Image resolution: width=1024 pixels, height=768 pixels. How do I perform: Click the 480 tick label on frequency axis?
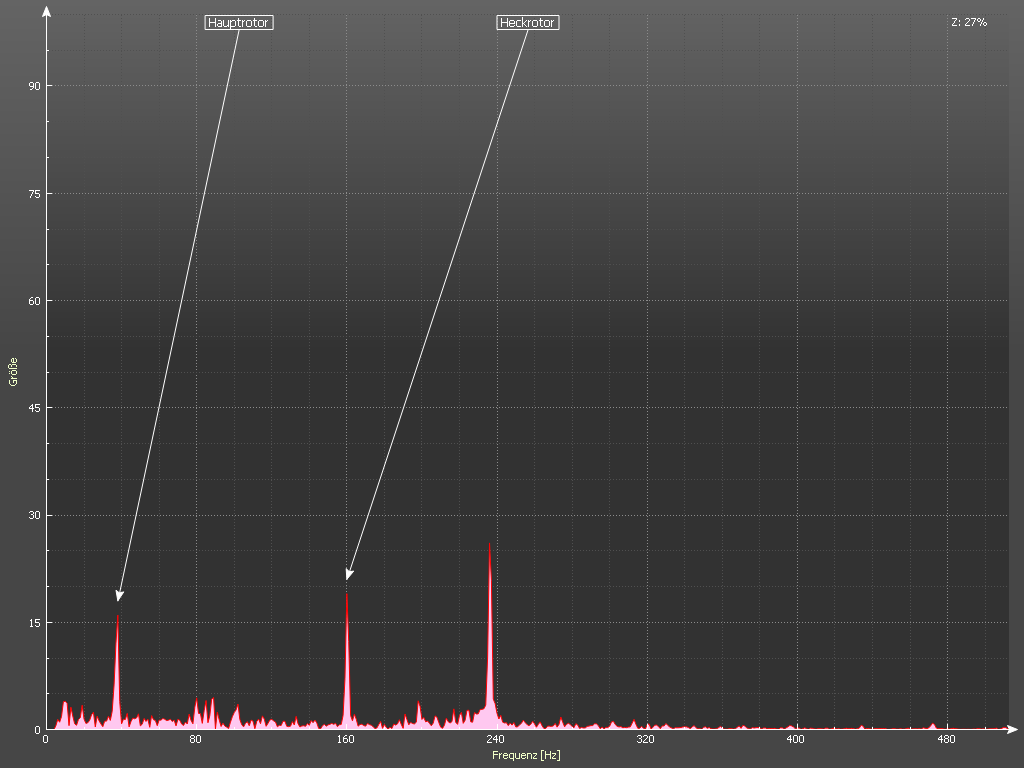pos(945,740)
